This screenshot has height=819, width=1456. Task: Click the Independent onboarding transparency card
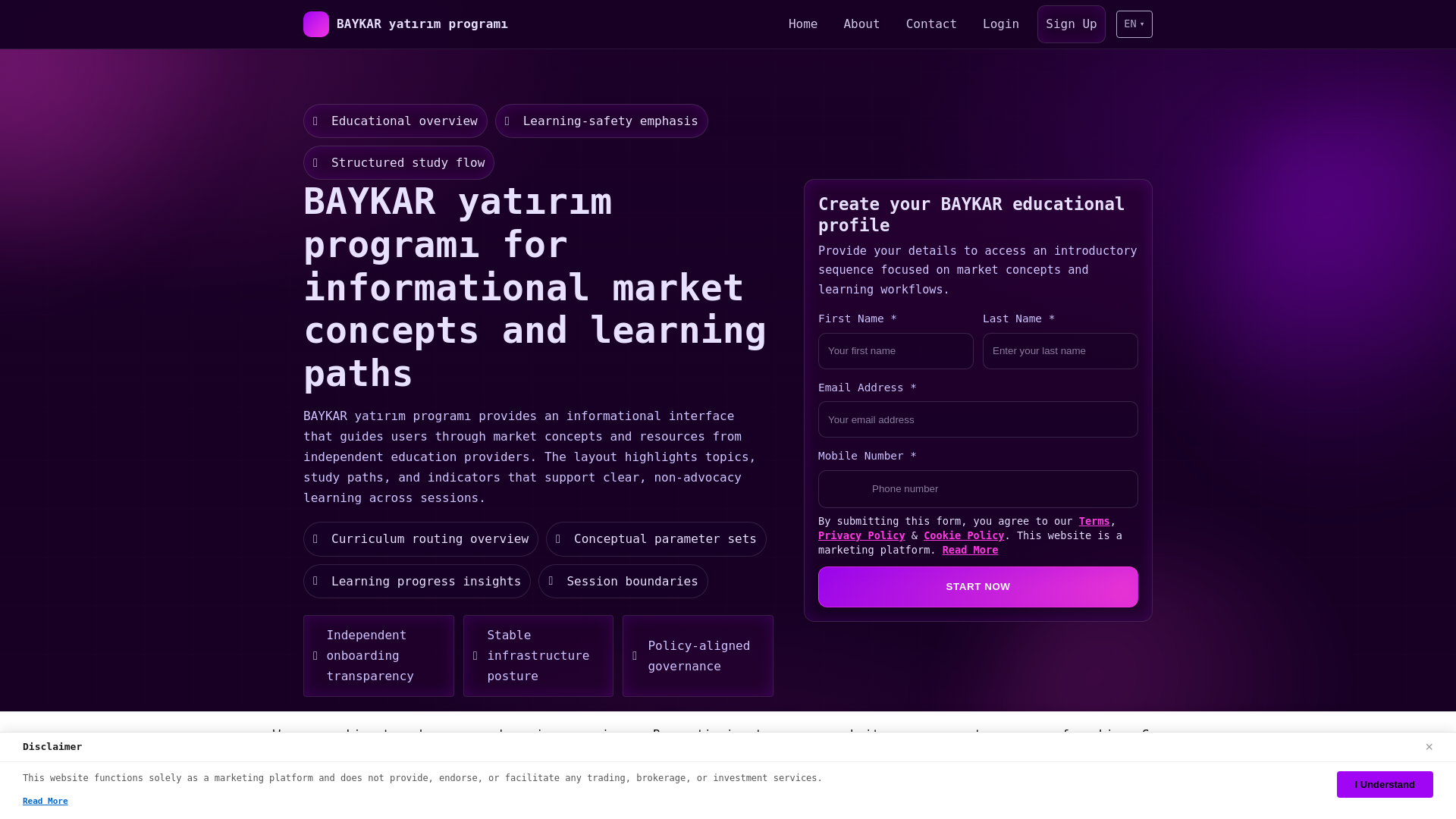(378, 656)
